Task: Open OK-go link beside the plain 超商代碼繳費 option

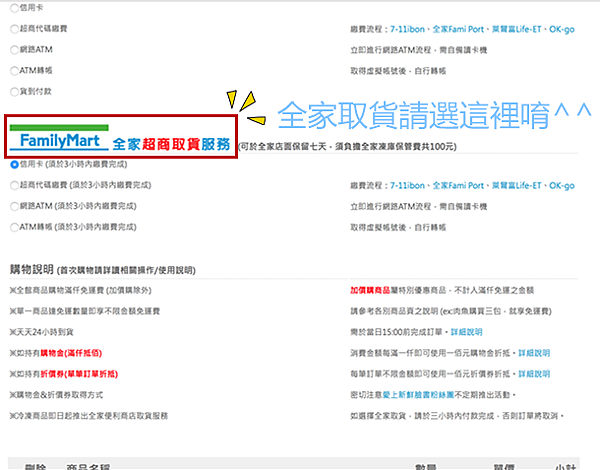Action: click(x=562, y=29)
